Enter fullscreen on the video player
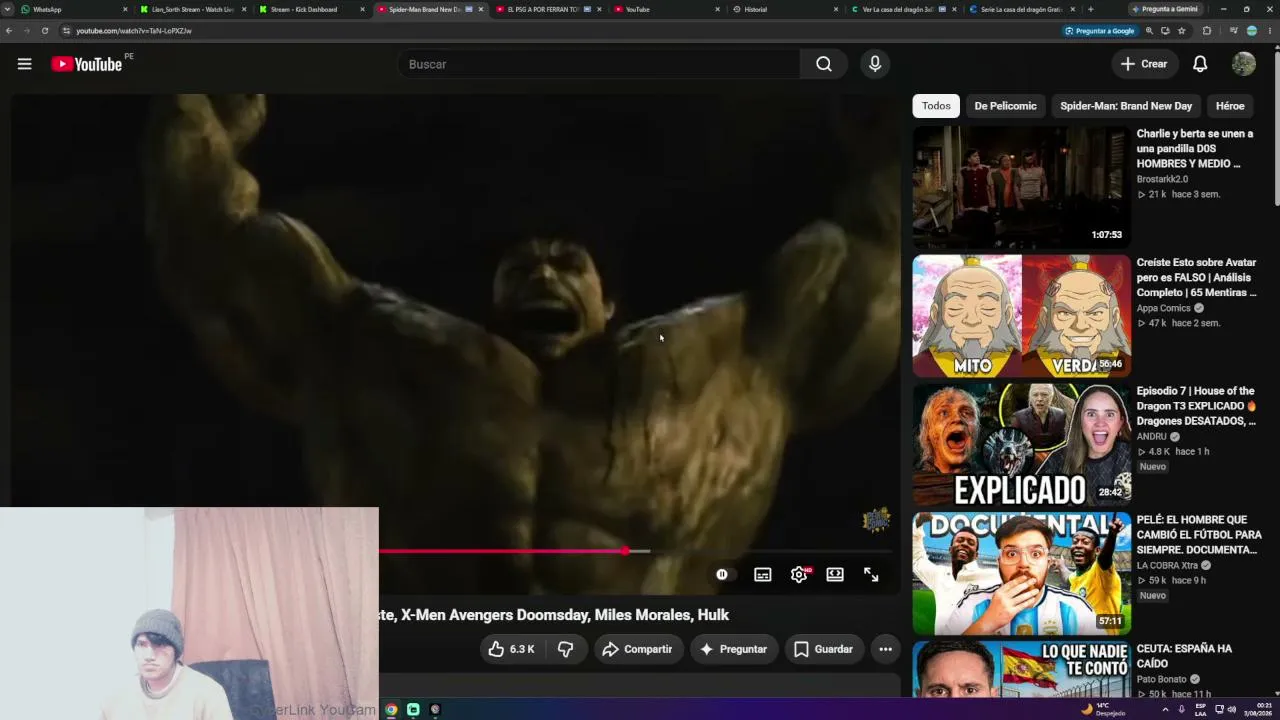The height and width of the screenshot is (720, 1280). coord(871,575)
